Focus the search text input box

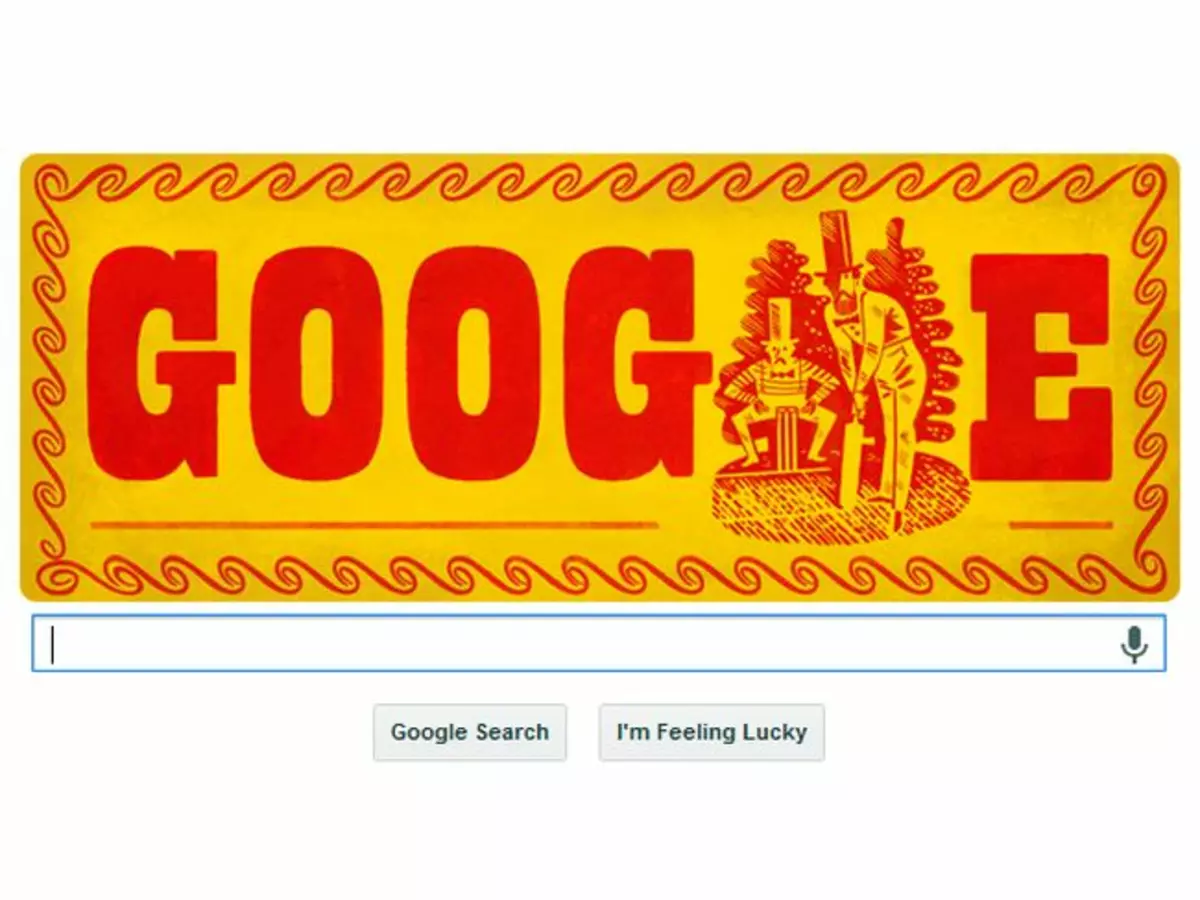point(598,643)
